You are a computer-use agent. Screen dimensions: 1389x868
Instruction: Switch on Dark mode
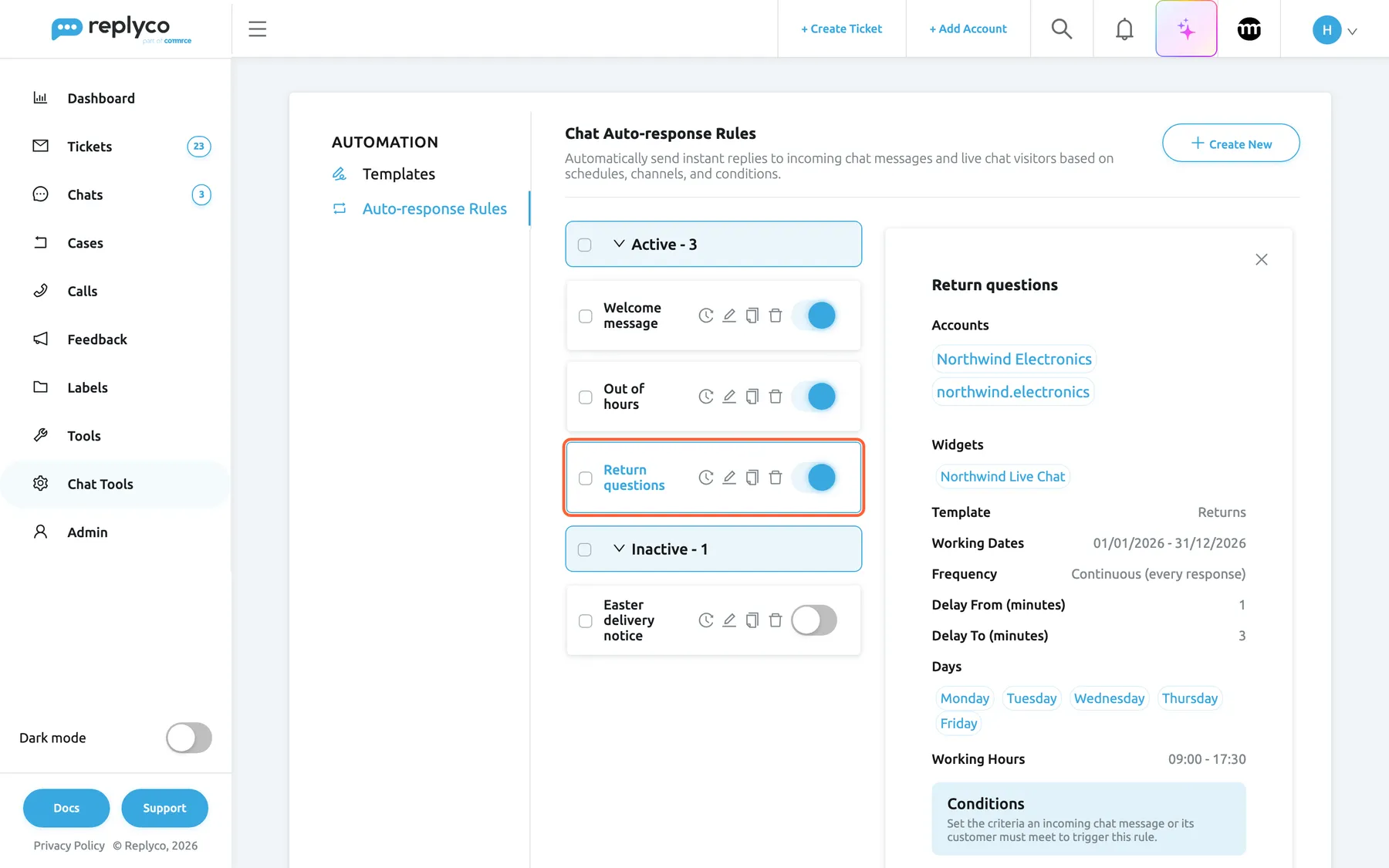click(x=189, y=738)
